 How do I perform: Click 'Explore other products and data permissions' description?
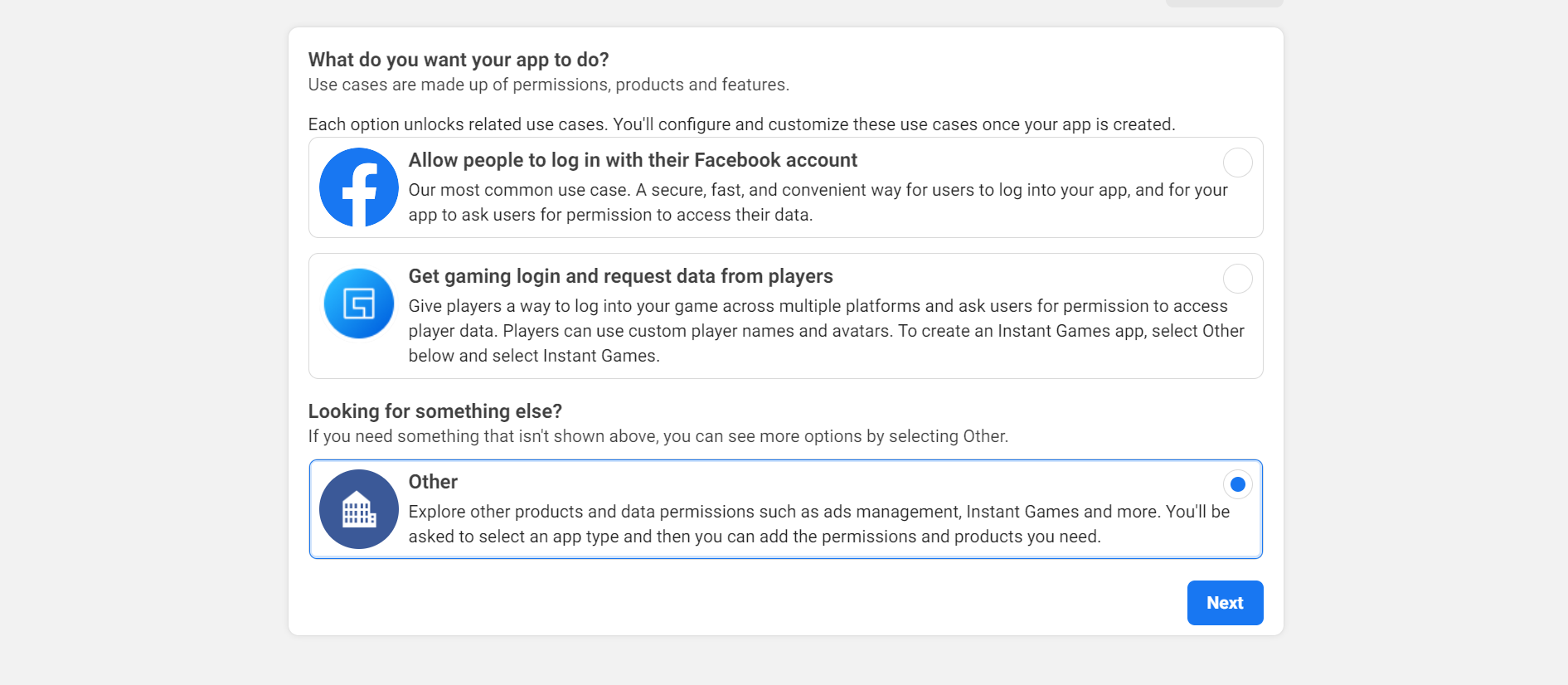point(819,524)
